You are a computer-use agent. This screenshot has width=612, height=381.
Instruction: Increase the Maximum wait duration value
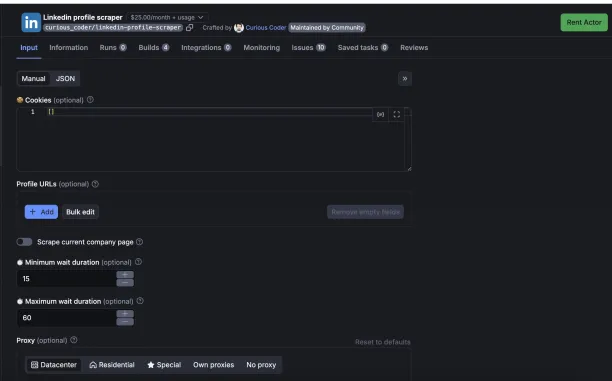(x=125, y=314)
